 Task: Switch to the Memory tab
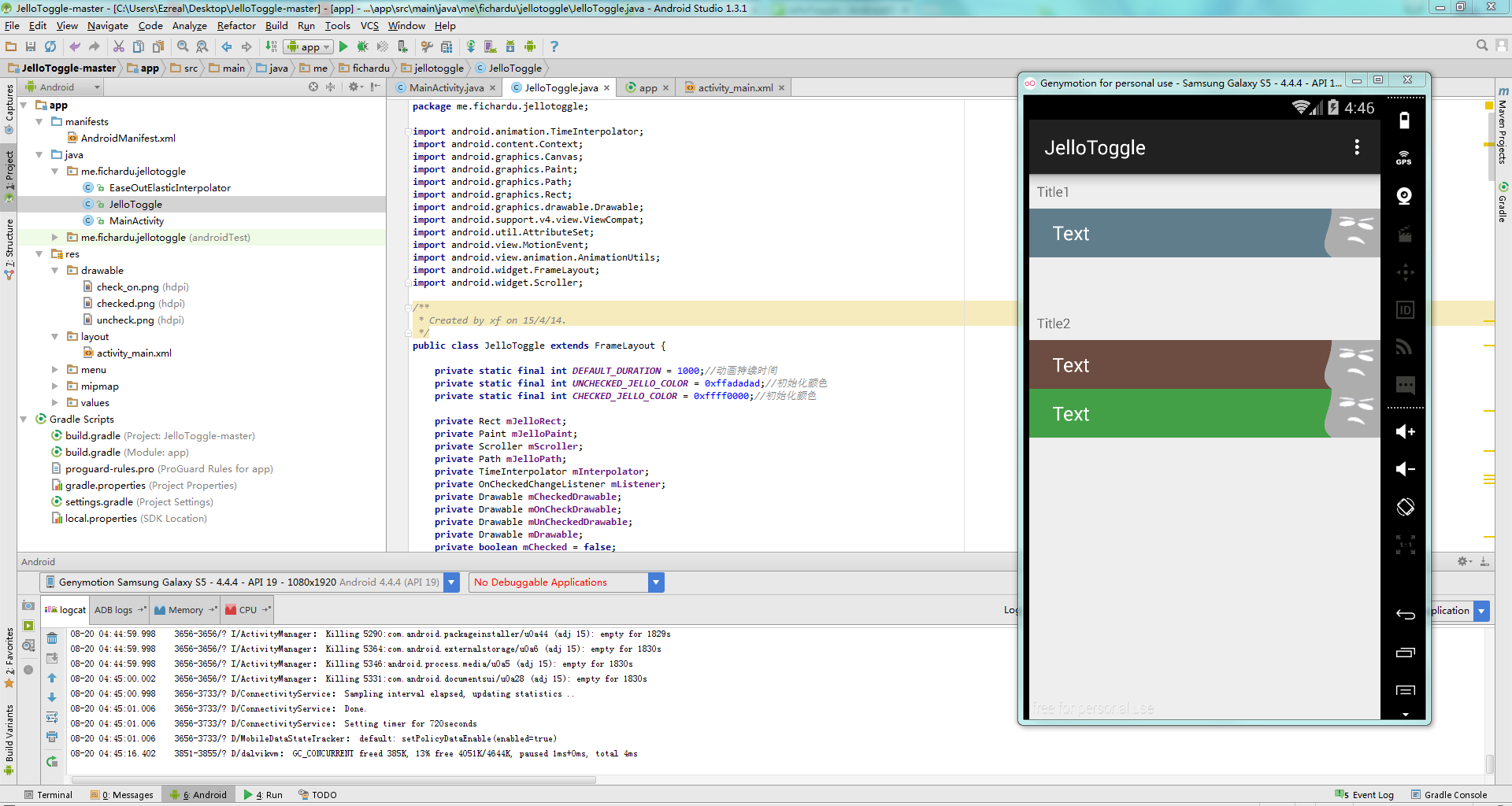pos(185,610)
